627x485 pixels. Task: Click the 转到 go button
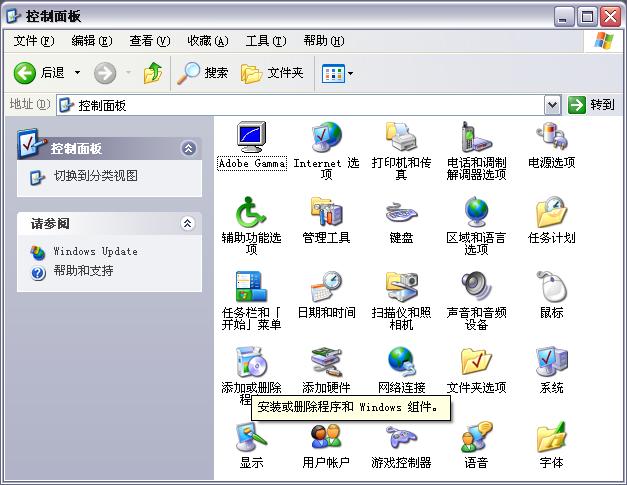click(592, 105)
